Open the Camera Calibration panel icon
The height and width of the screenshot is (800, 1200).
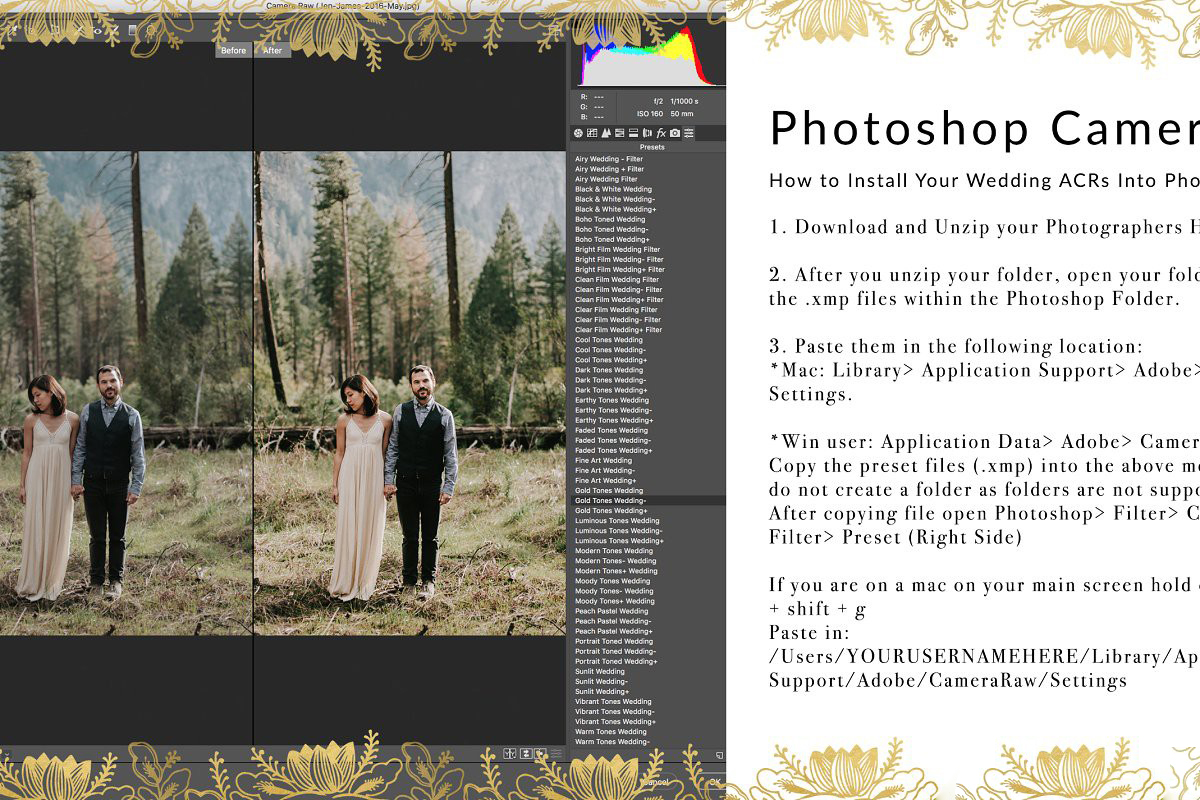click(x=675, y=133)
